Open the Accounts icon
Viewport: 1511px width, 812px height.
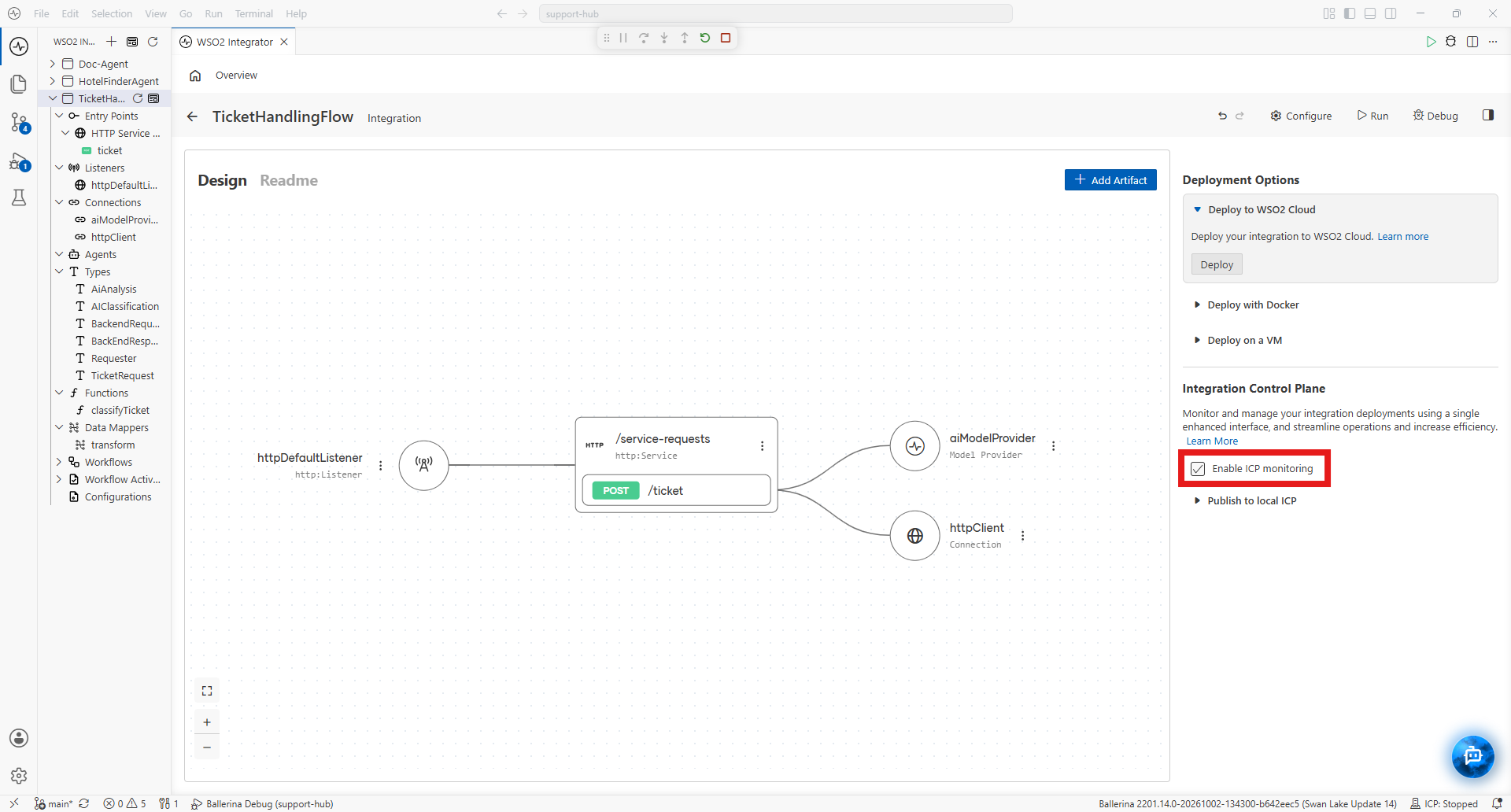[x=19, y=738]
